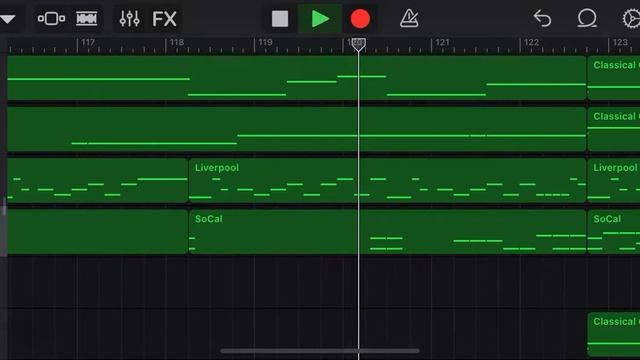
Task: Click bar 122 on the ruler
Action: tap(531, 42)
